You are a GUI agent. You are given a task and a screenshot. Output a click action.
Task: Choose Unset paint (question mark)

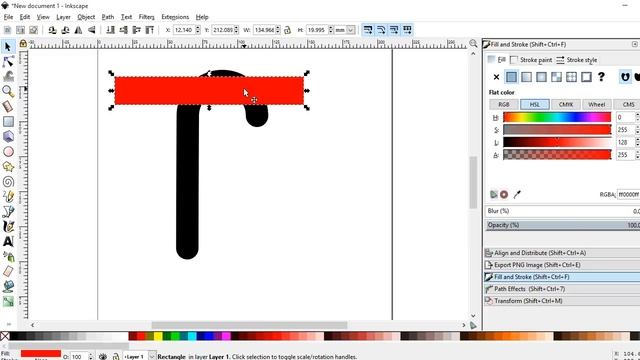601,77
